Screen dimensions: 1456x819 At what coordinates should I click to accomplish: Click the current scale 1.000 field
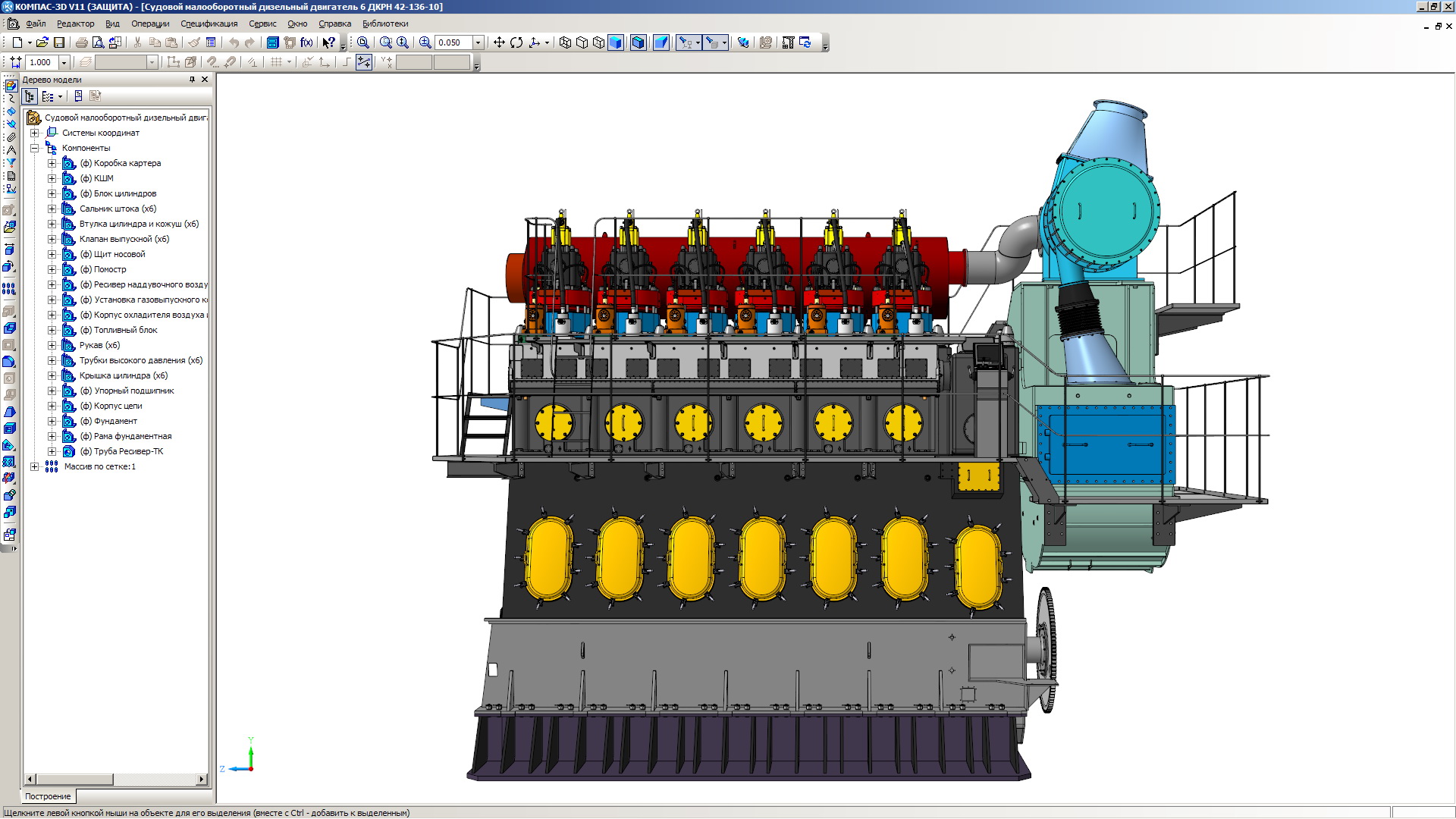point(41,62)
